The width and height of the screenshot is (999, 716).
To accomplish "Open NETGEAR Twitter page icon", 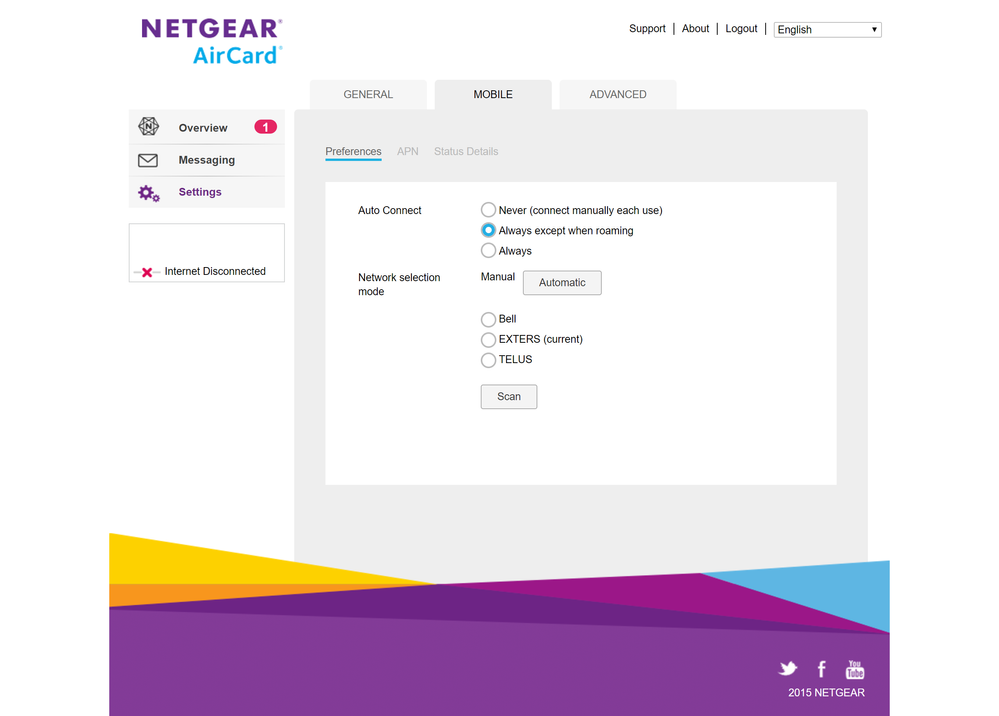I will tap(788, 668).
